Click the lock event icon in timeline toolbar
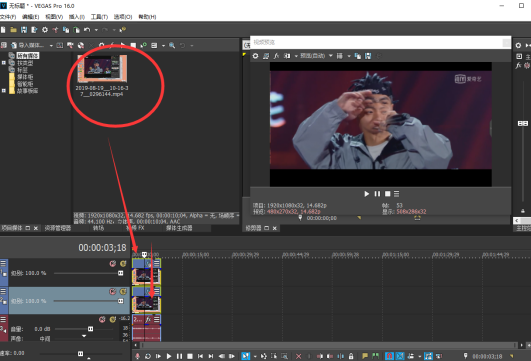This screenshot has width=531, height=361. (351, 356)
